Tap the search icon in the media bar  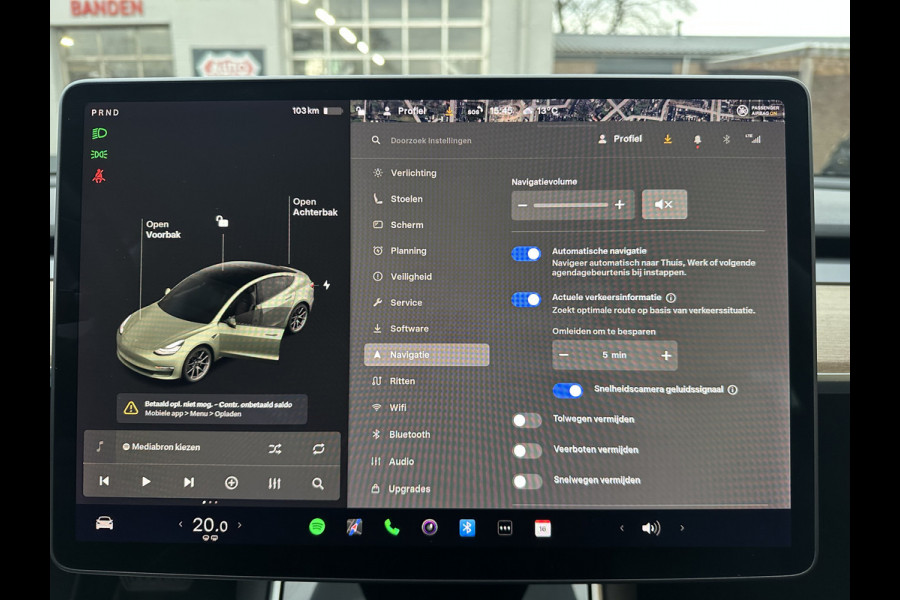[x=318, y=482]
